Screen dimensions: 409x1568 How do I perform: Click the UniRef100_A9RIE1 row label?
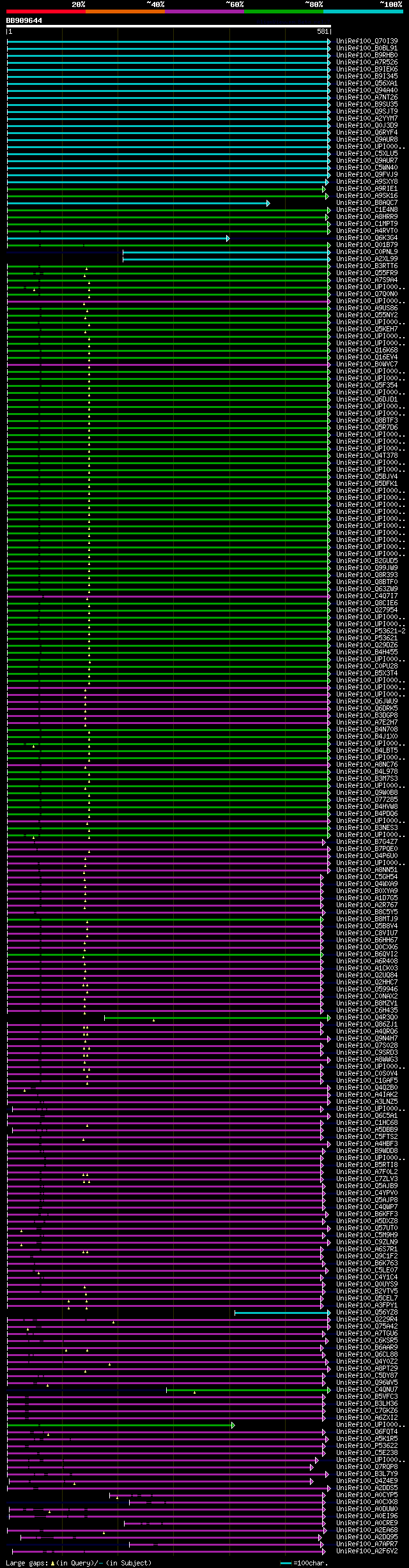(367, 188)
